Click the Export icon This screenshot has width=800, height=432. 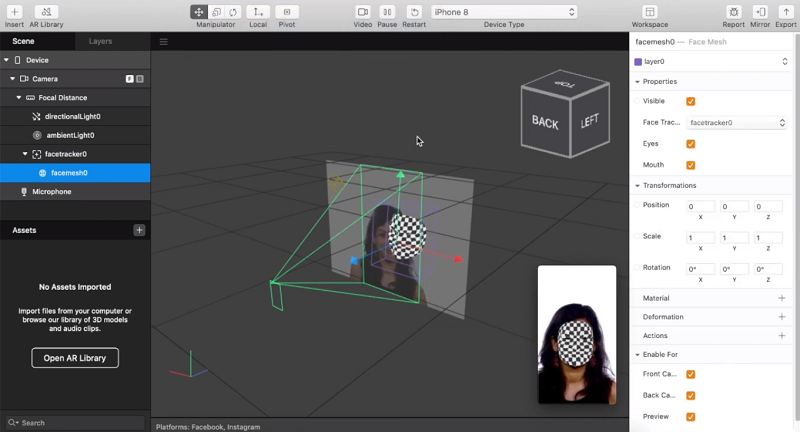786,12
